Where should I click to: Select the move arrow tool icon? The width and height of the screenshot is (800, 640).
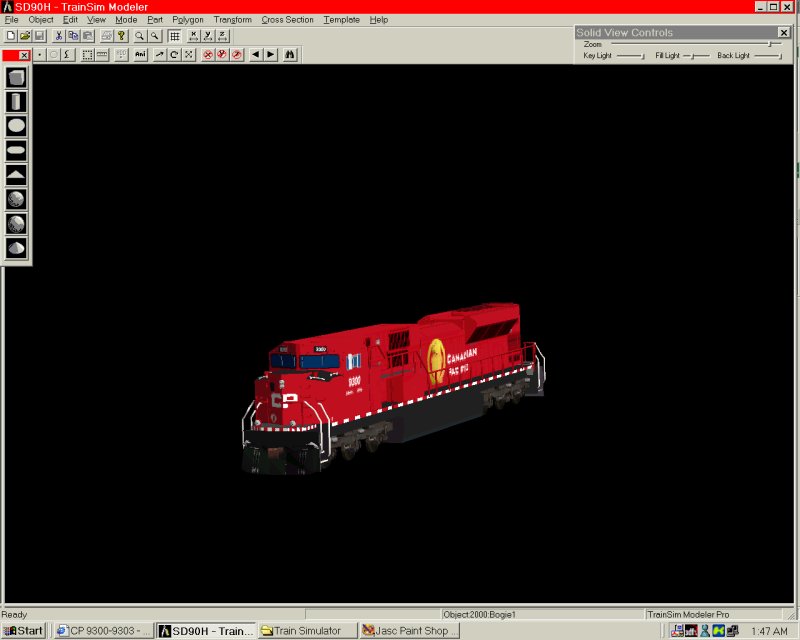coord(160,55)
